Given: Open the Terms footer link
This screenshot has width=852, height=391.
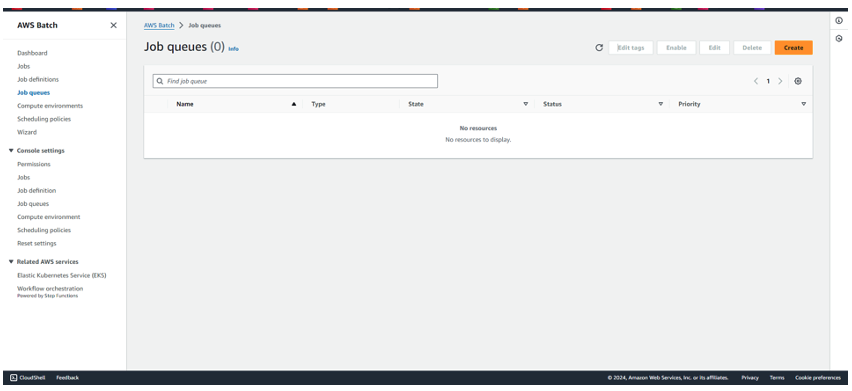Looking at the screenshot, I should tap(777, 377).
